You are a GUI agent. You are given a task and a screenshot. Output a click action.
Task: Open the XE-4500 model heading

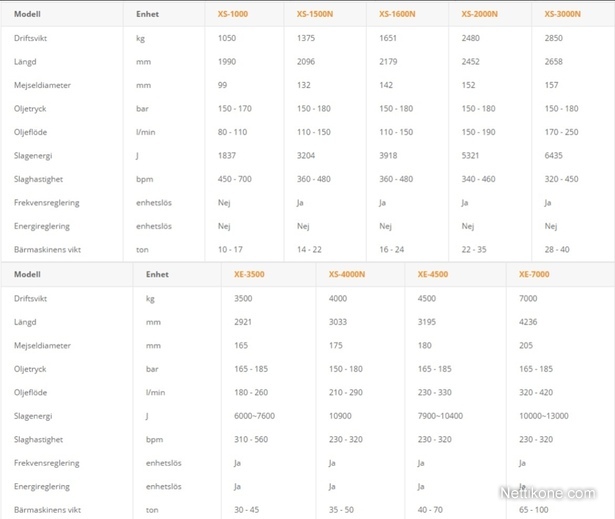(x=433, y=274)
